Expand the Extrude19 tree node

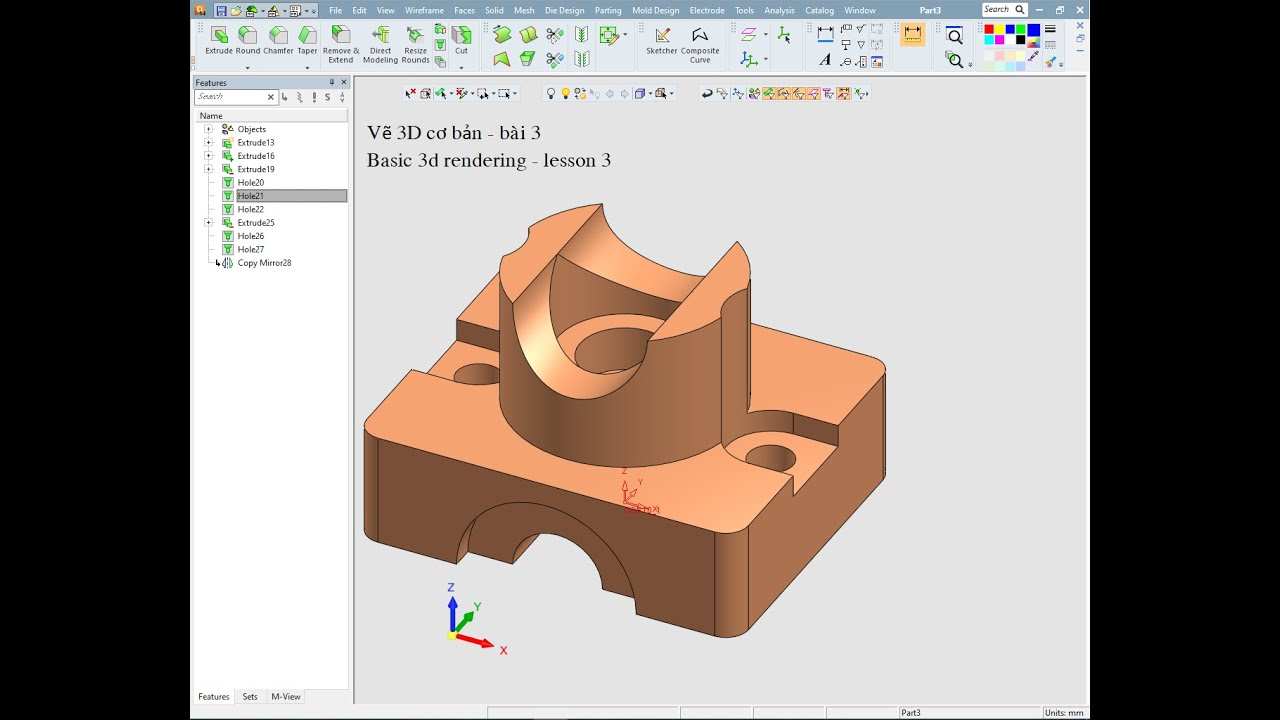click(x=209, y=169)
